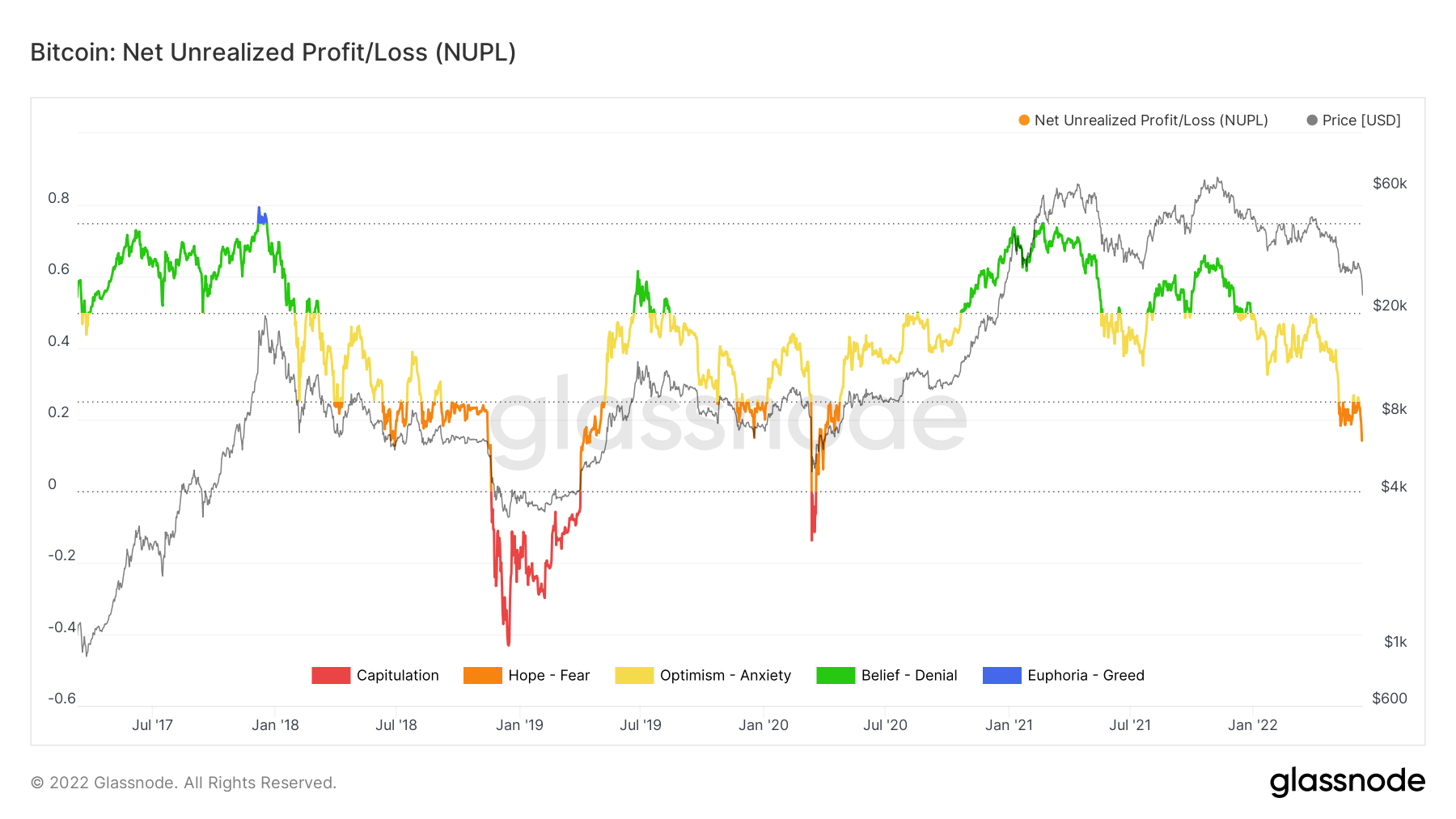Click the Jan '19 x-axis label
The width and height of the screenshot is (1456, 819).
(x=519, y=725)
